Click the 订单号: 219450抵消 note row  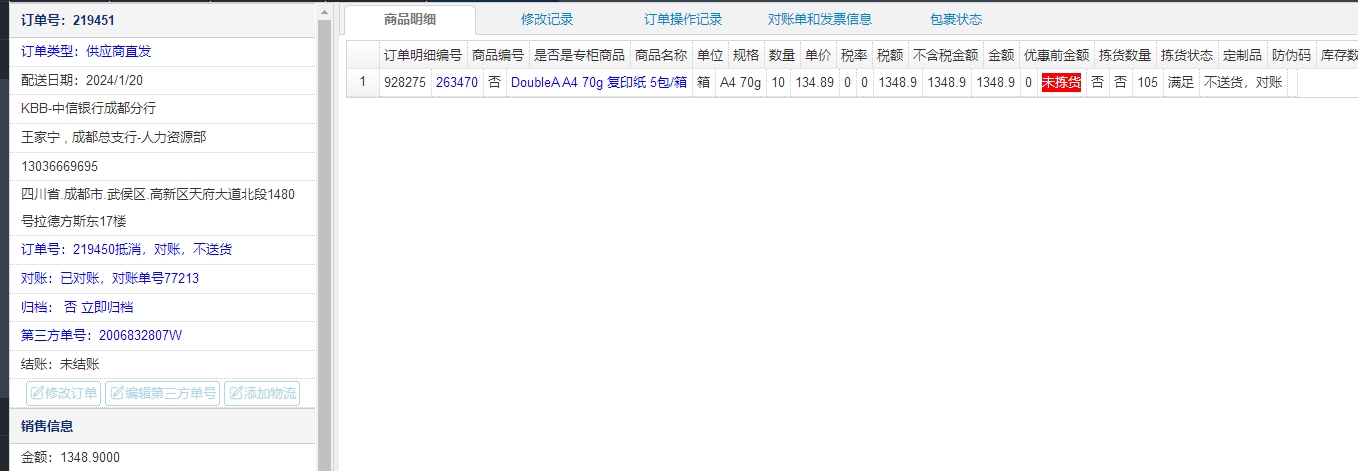click(163, 249)
